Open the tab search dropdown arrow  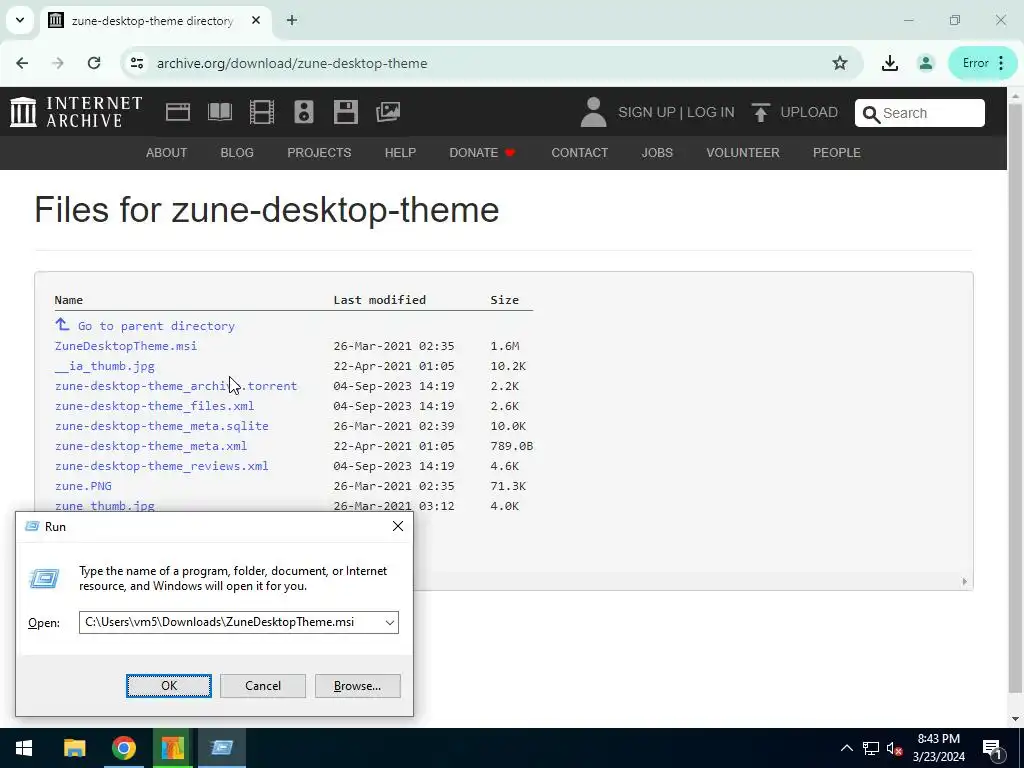click(x=20, y=20)
